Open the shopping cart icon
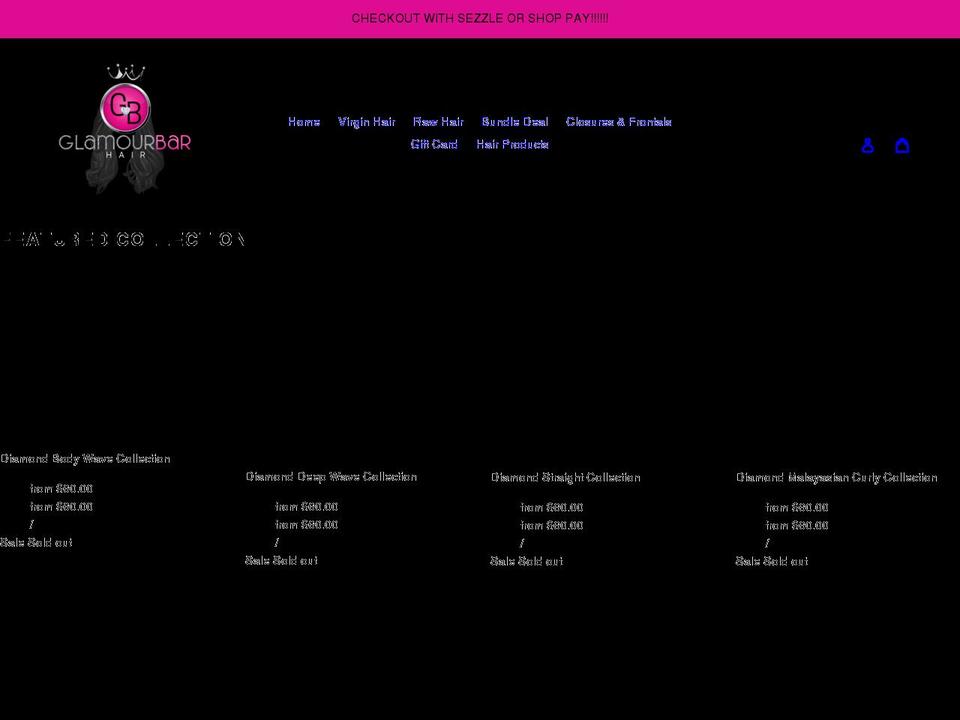Screen dimensions: 960x720 tap(902, 145)
